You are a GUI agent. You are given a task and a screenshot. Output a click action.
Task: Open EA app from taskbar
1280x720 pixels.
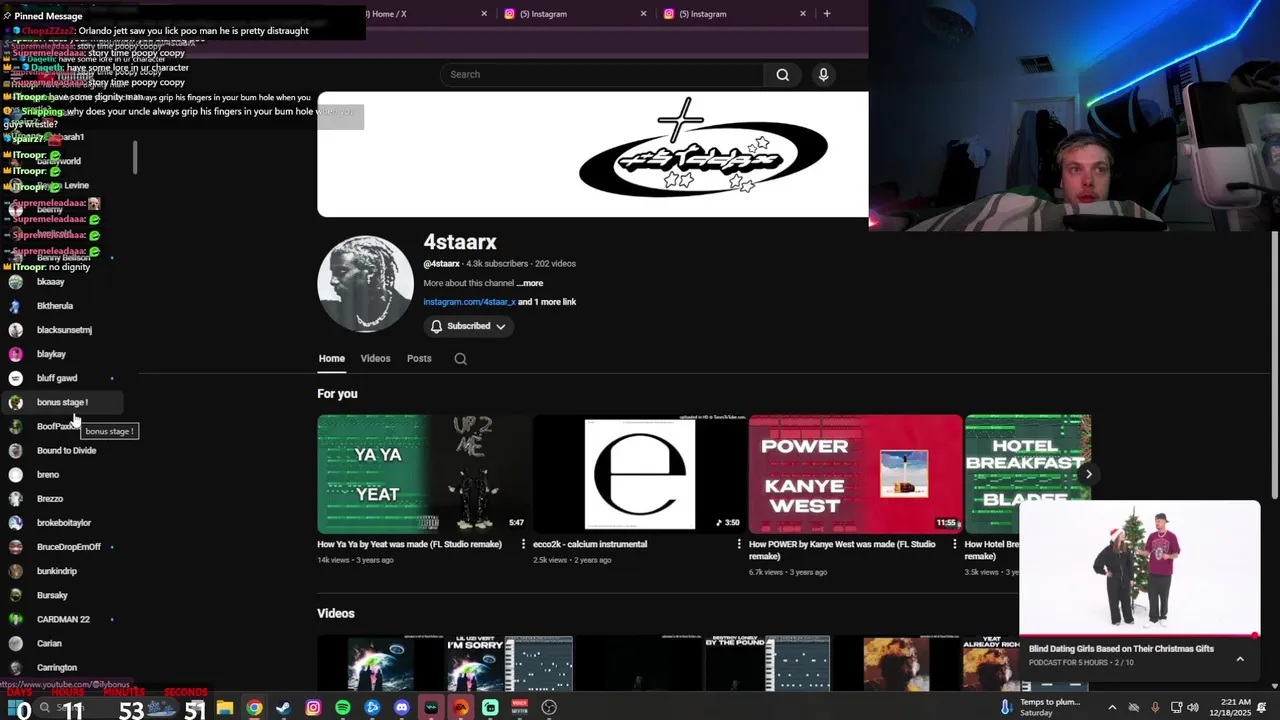(461, 708)
